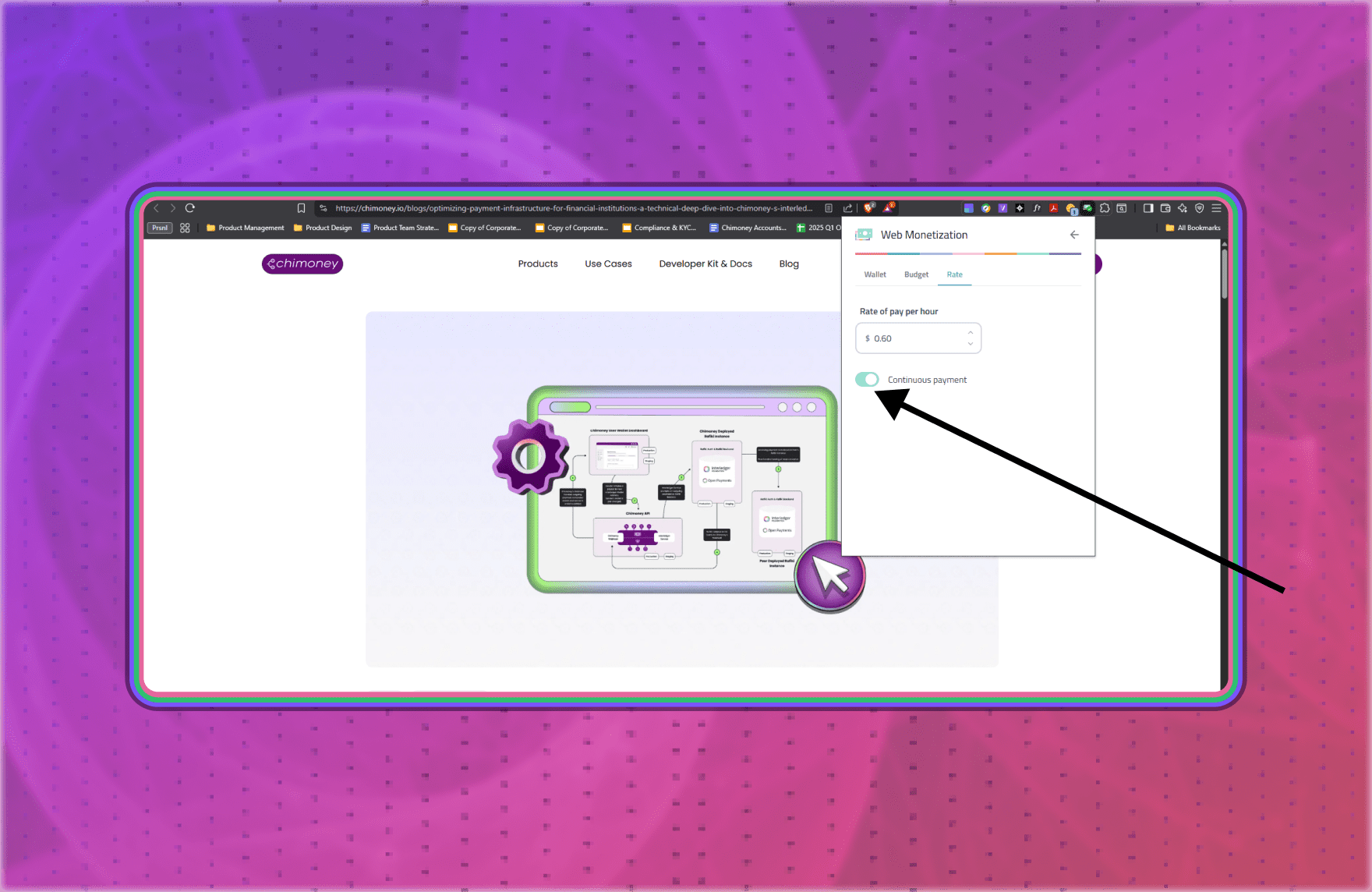Open the browser hamburger menu
This screenshot has height=892, width=1372.
[x=1216, y=208]
